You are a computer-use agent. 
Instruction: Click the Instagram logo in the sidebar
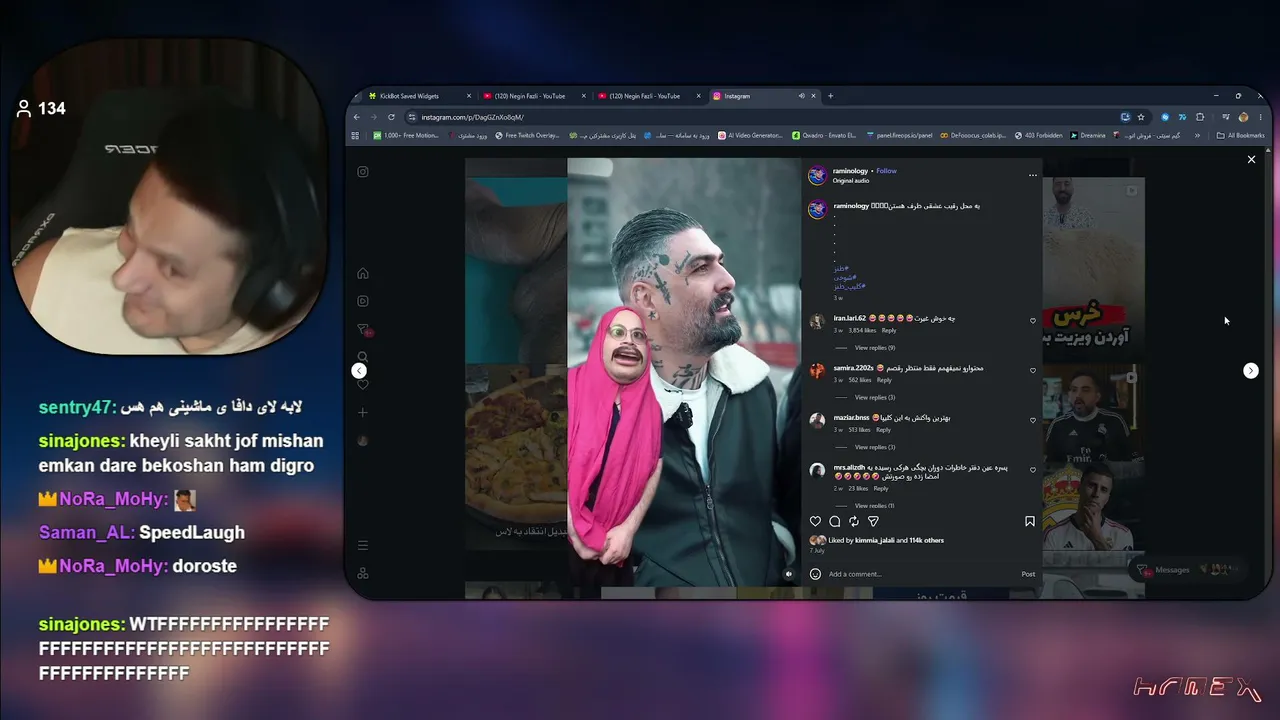click(x=363, y=172)
